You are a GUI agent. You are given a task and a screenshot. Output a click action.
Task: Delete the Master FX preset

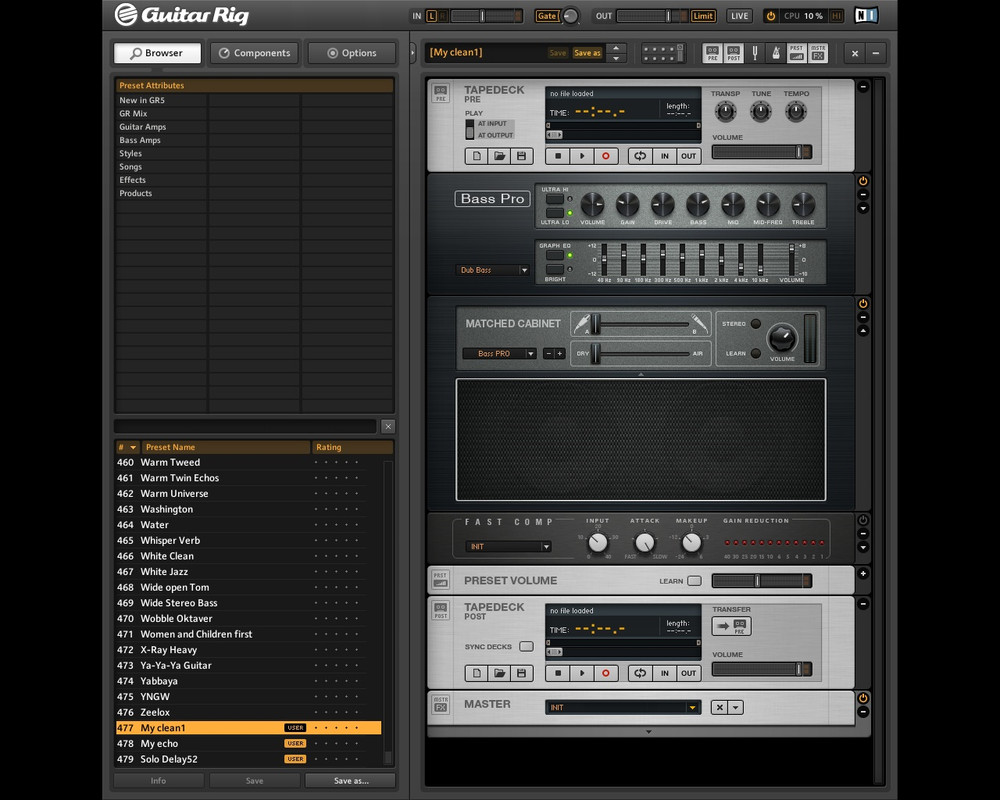click(719, 707)
